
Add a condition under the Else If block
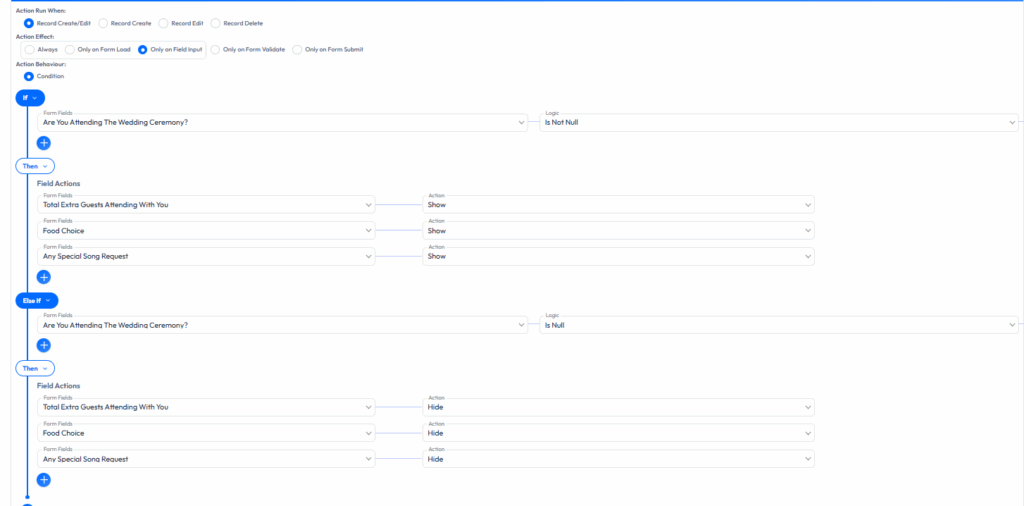coord(44,345)
